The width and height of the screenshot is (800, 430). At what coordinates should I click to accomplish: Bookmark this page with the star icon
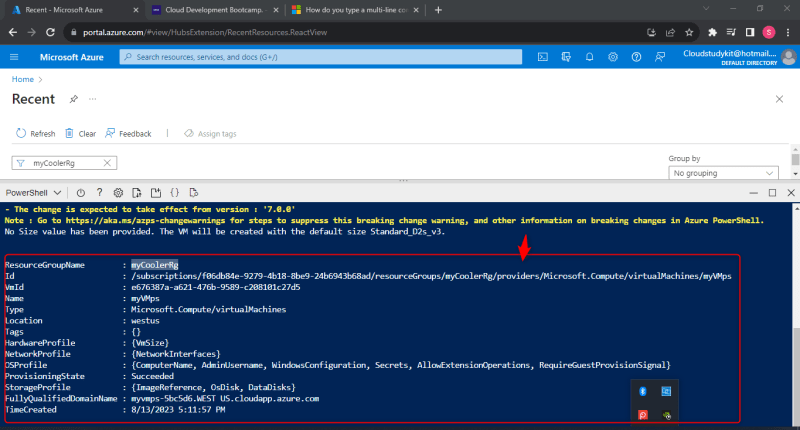pos(689,32)
